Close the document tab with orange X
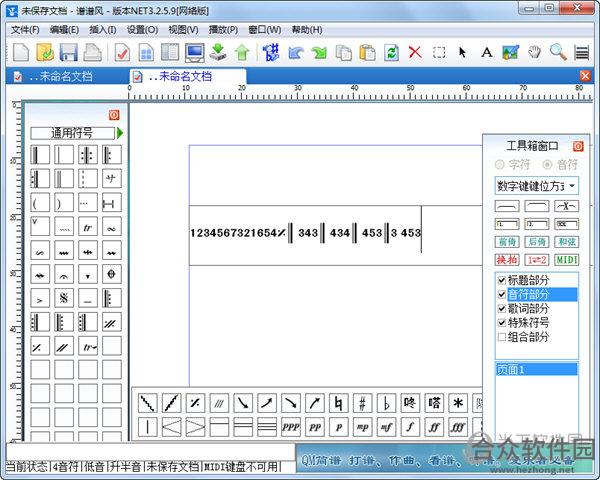600x480 pixels. coord(585,76)
